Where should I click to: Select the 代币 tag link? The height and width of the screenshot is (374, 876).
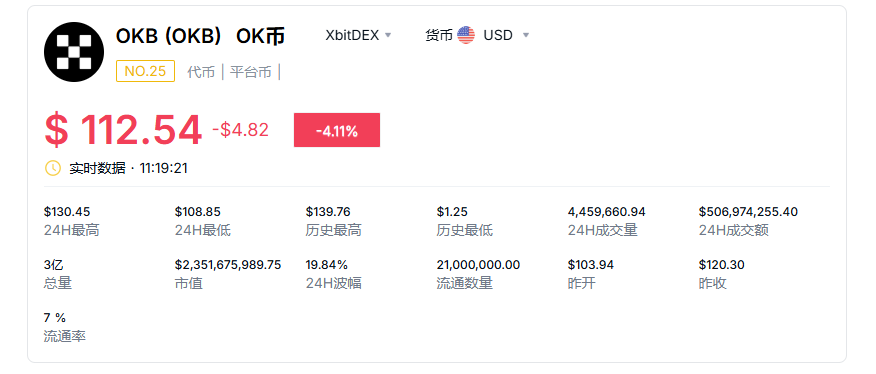click(x=201, y=72)
